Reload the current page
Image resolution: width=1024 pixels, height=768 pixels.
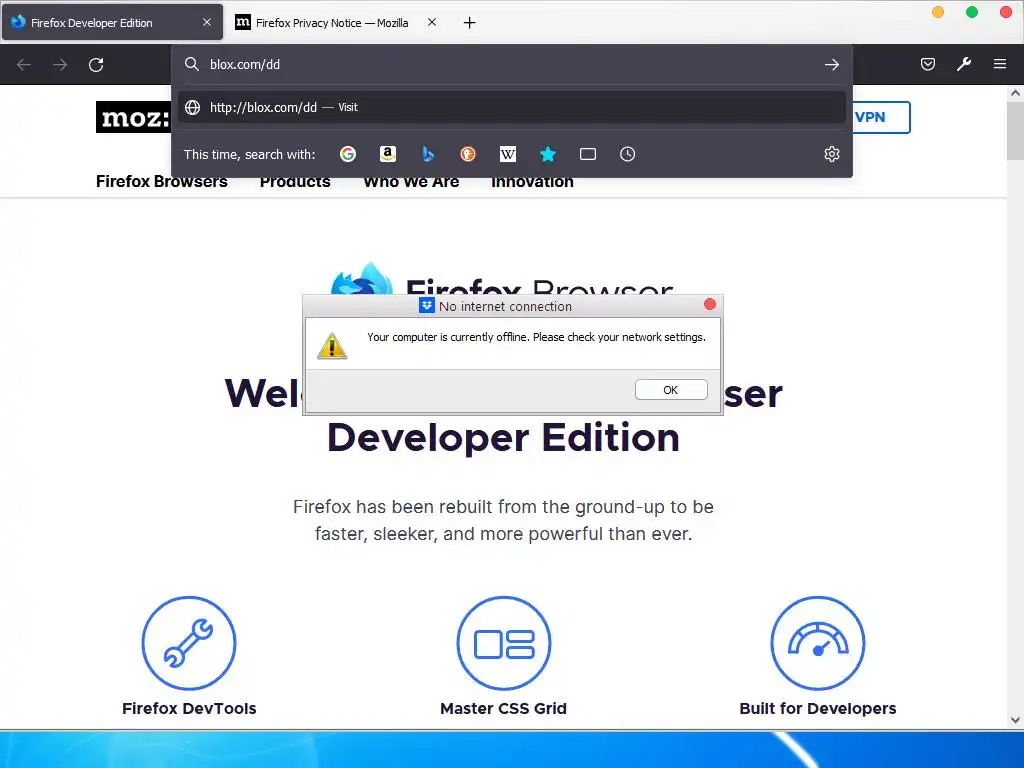coord(96,65)
